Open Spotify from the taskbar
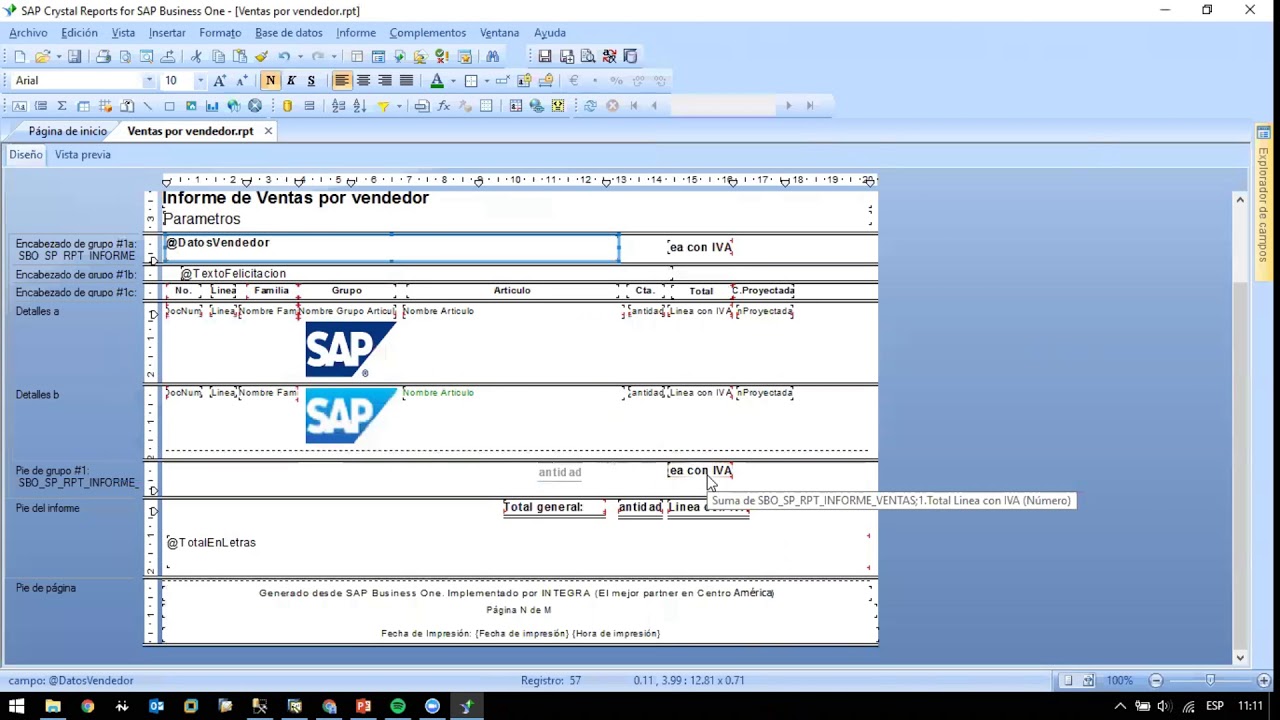The height and width of the screenshot is (720, 1280). coord(398,706)
